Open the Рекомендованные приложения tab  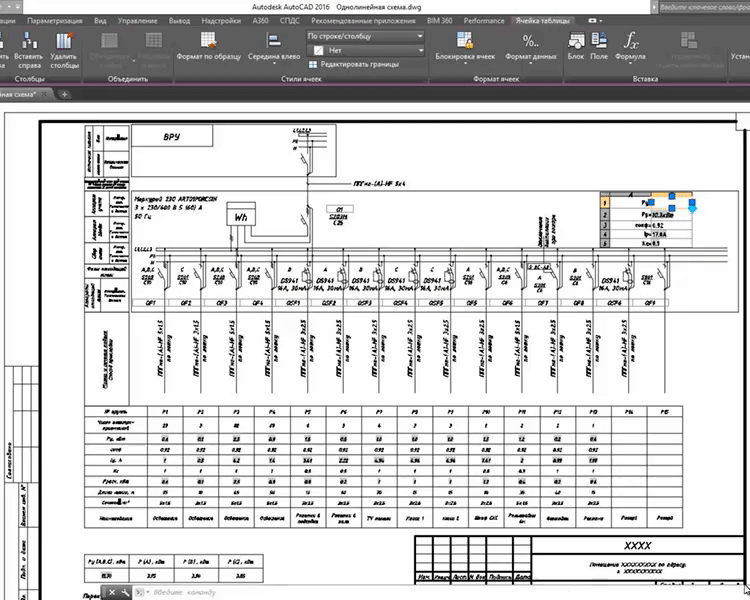click(x=363, y=21)
